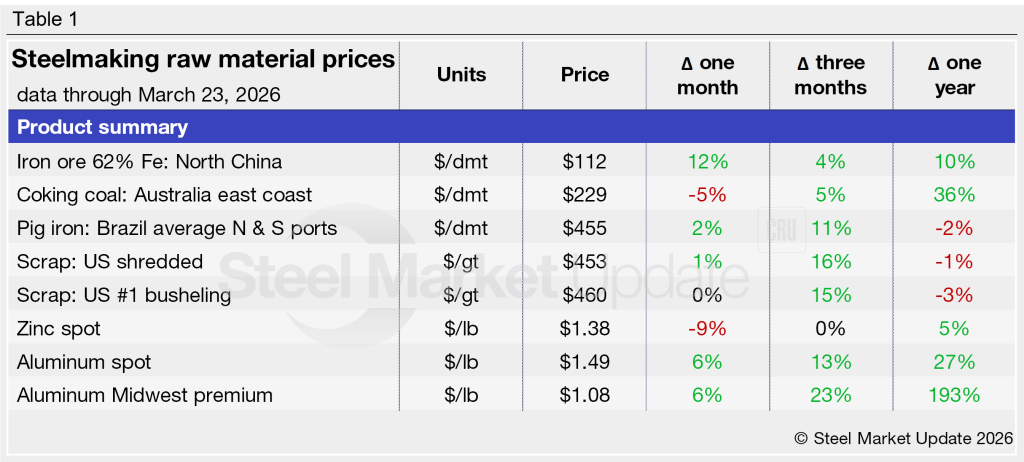Viewport: 1024px width, 462px height.
Task: Click the Iron ore 62% Fe row label
Action: click(150, 161)
